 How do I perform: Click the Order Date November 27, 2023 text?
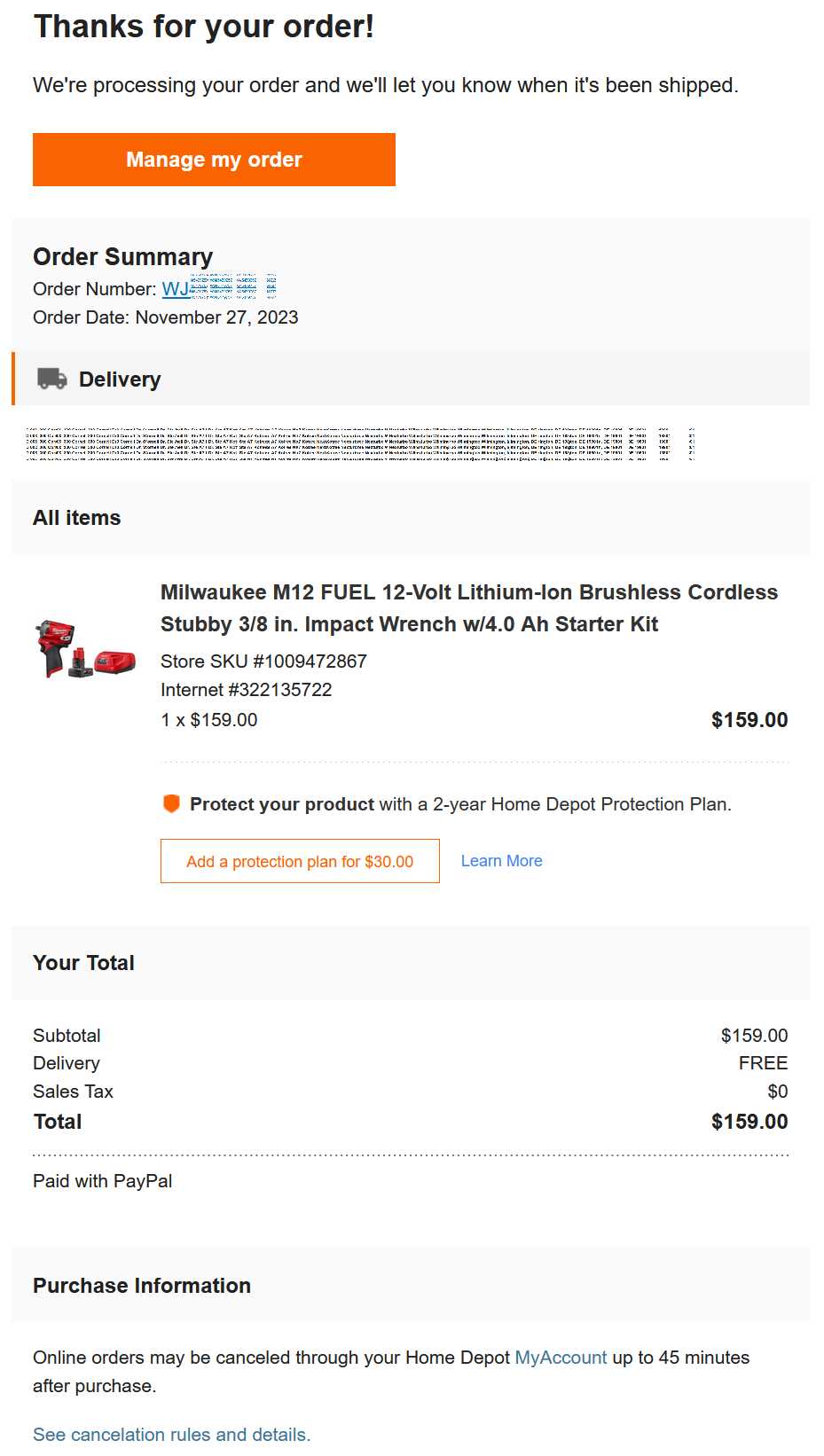[x=165, y=317]
